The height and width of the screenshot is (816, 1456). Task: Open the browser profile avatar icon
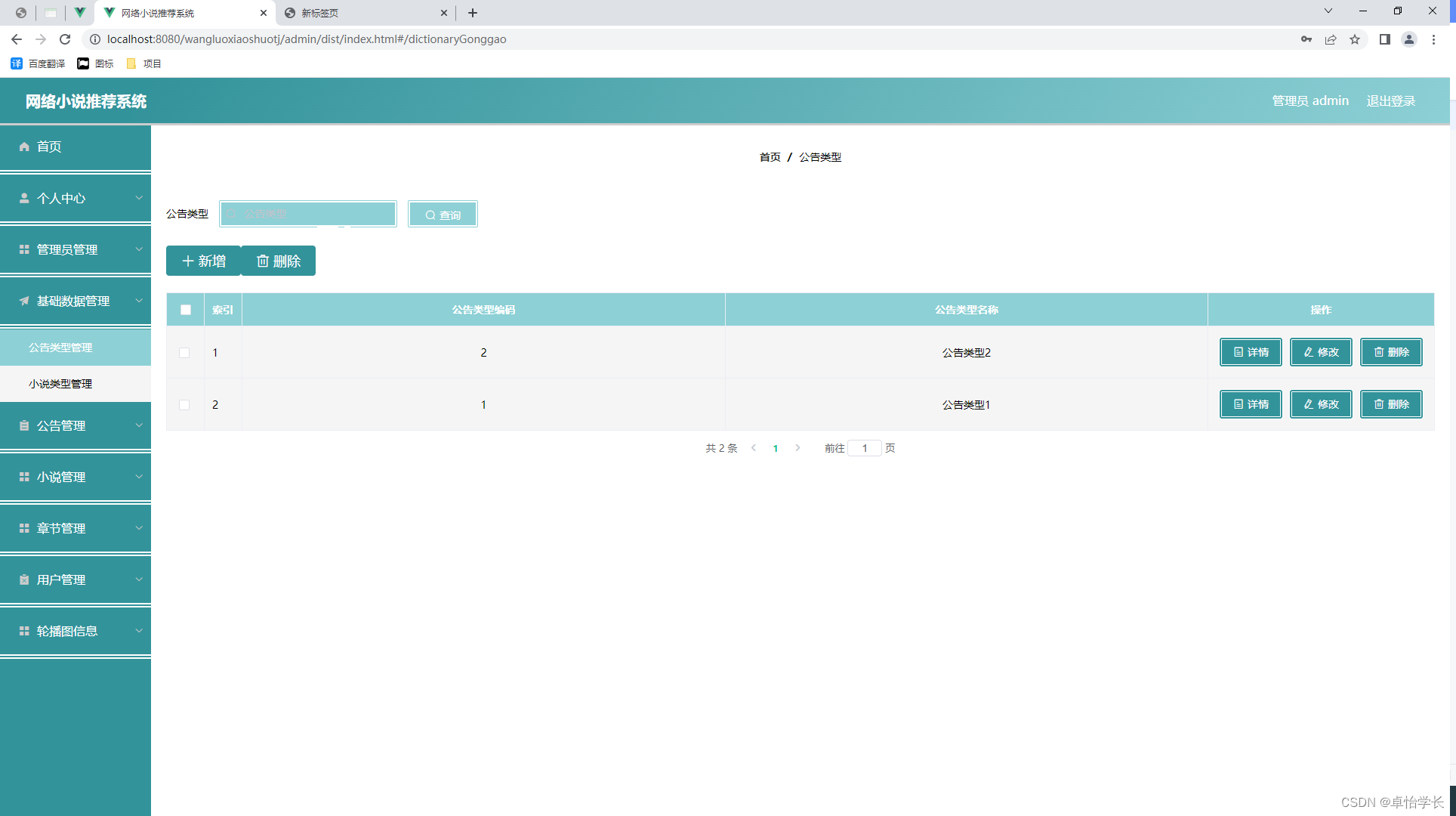1408,39
